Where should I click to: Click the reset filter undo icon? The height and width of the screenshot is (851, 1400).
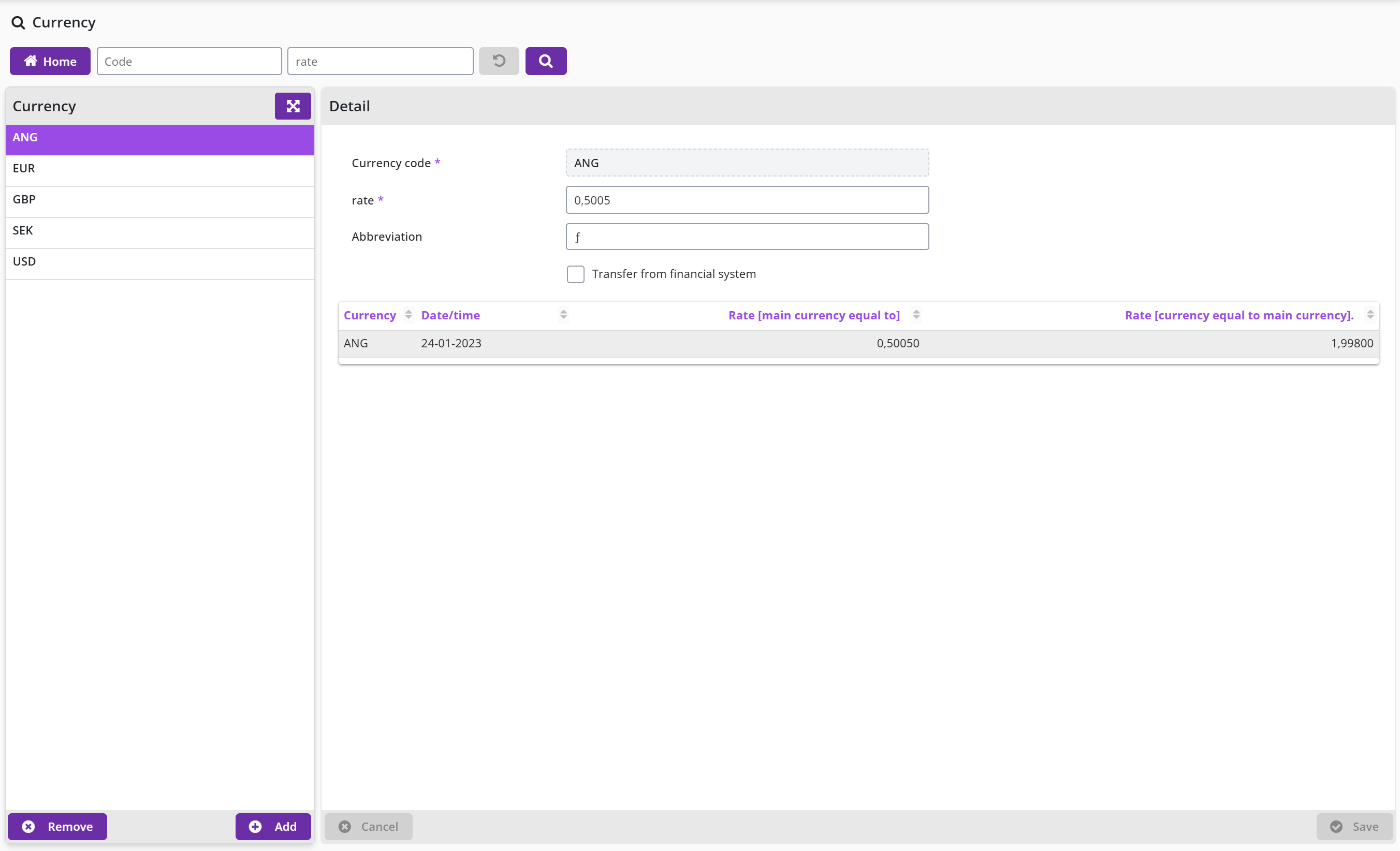499,62
